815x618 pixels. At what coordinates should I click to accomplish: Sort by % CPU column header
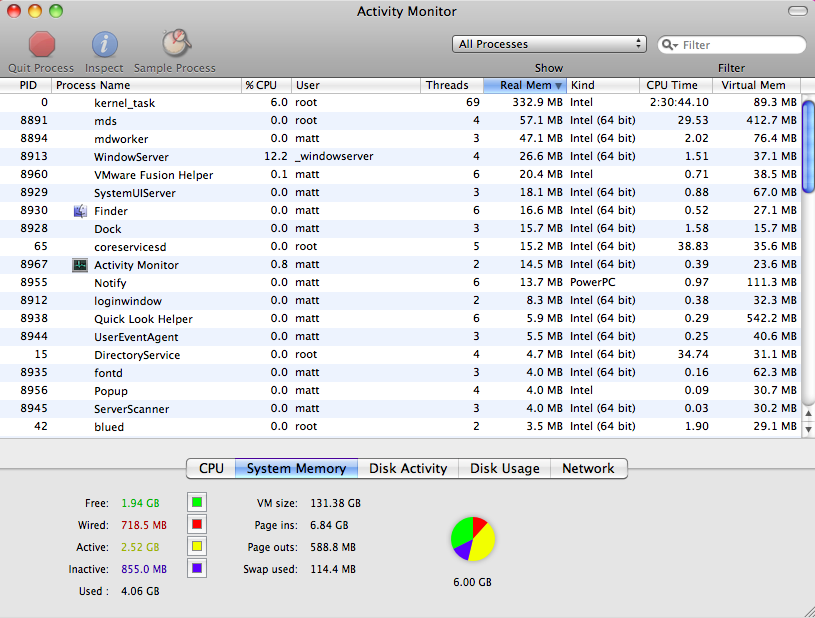pyautogui.click(x=266, y=85)
